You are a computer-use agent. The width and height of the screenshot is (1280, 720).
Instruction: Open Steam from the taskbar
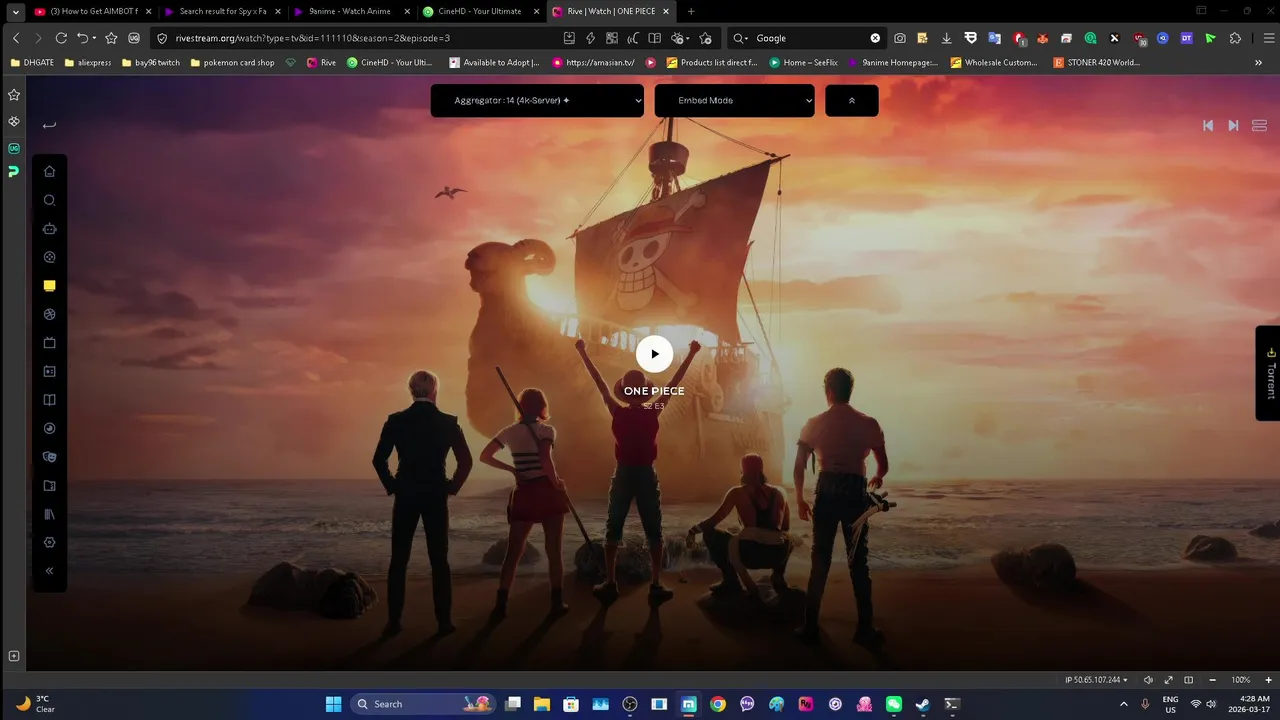(923, 704)
